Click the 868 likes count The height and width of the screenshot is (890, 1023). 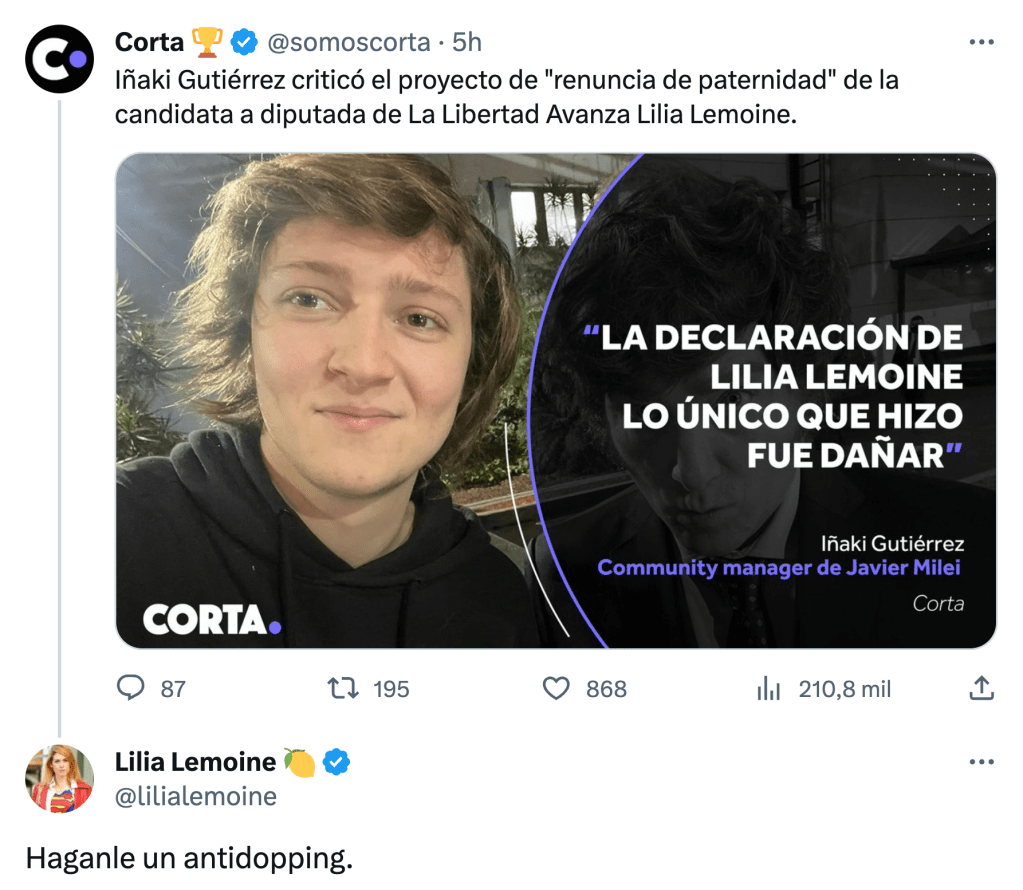click(606, 689)
